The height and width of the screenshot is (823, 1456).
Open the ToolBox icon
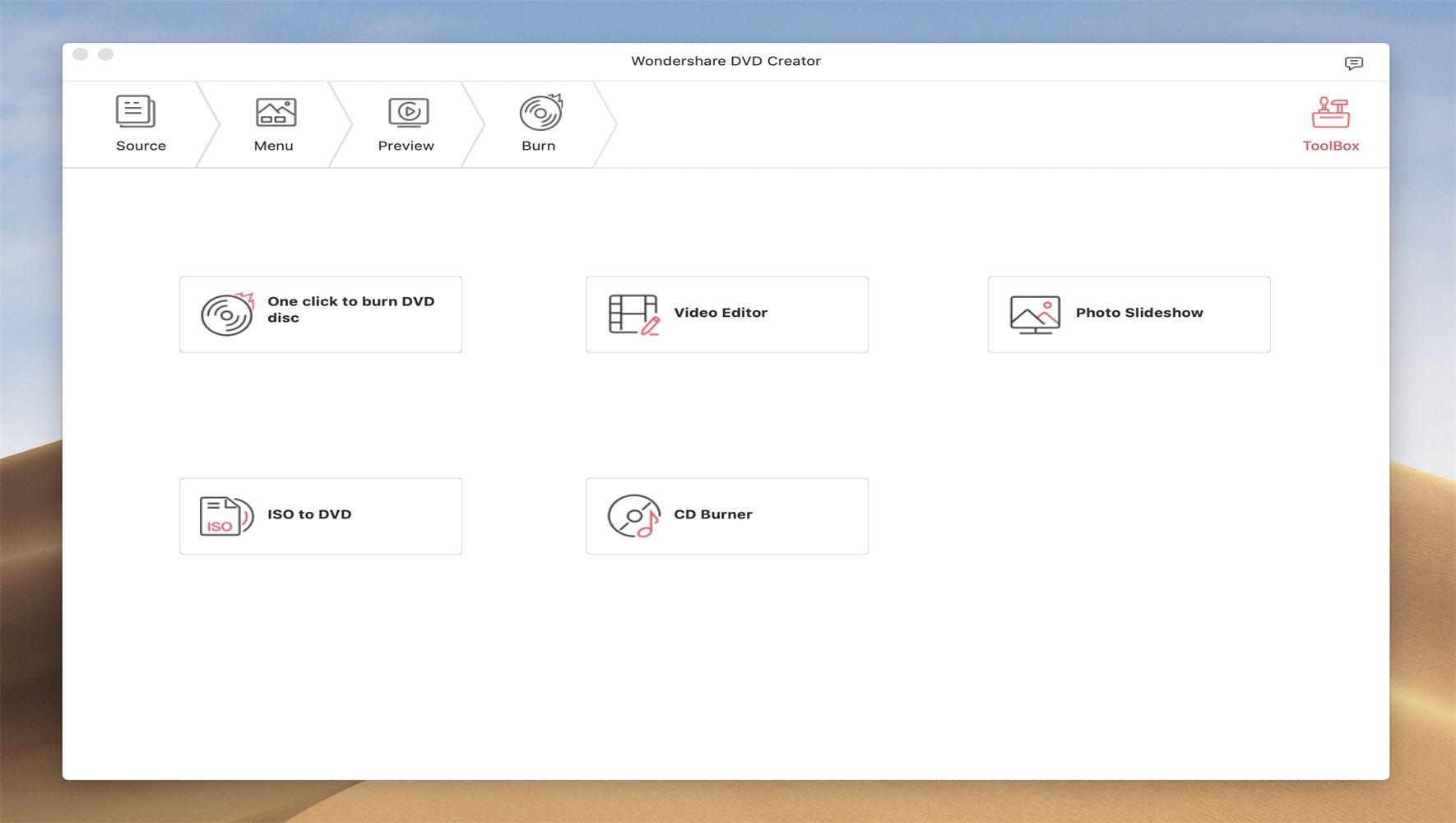click(x=1330, y=112)
